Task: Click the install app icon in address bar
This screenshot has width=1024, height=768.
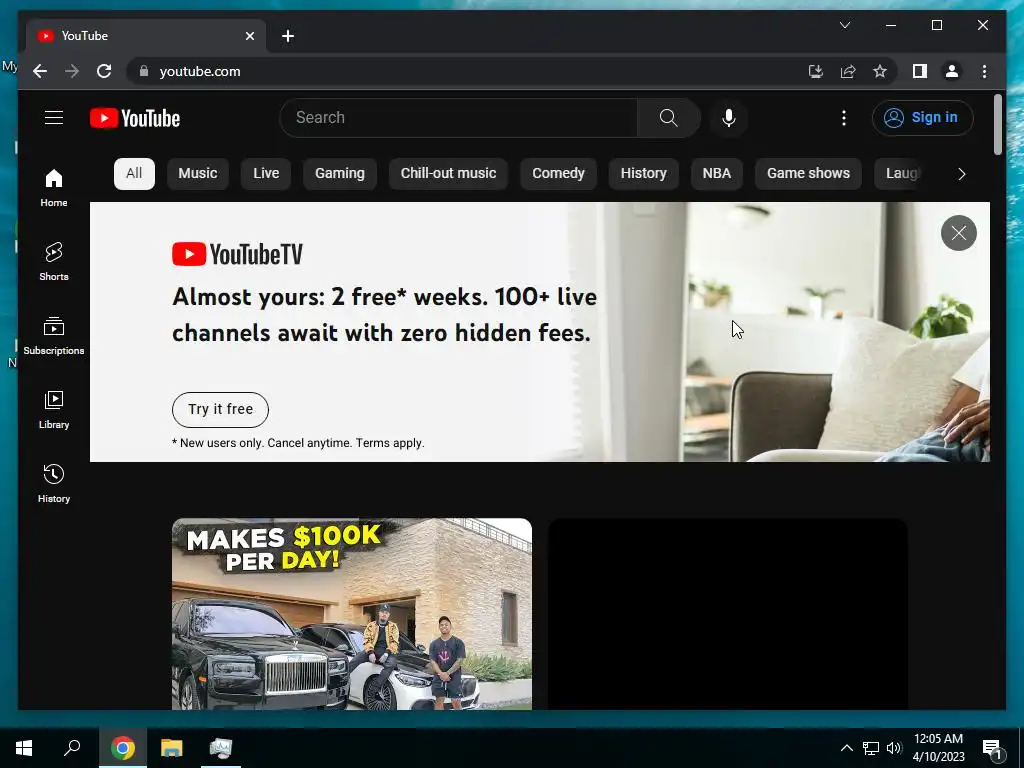Action: tap(816, 71)
